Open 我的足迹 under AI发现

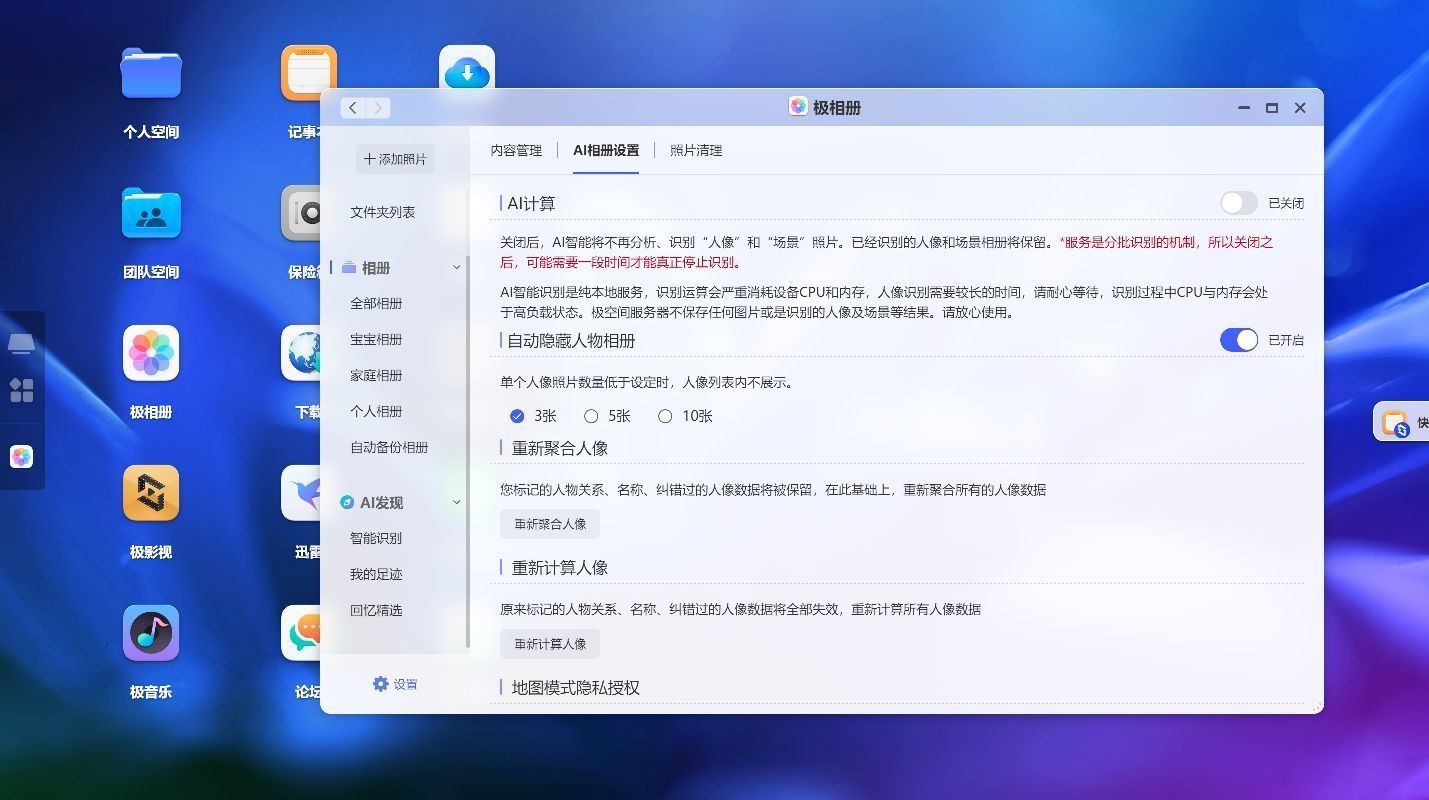pyautogui.click(x=376, y=575)
